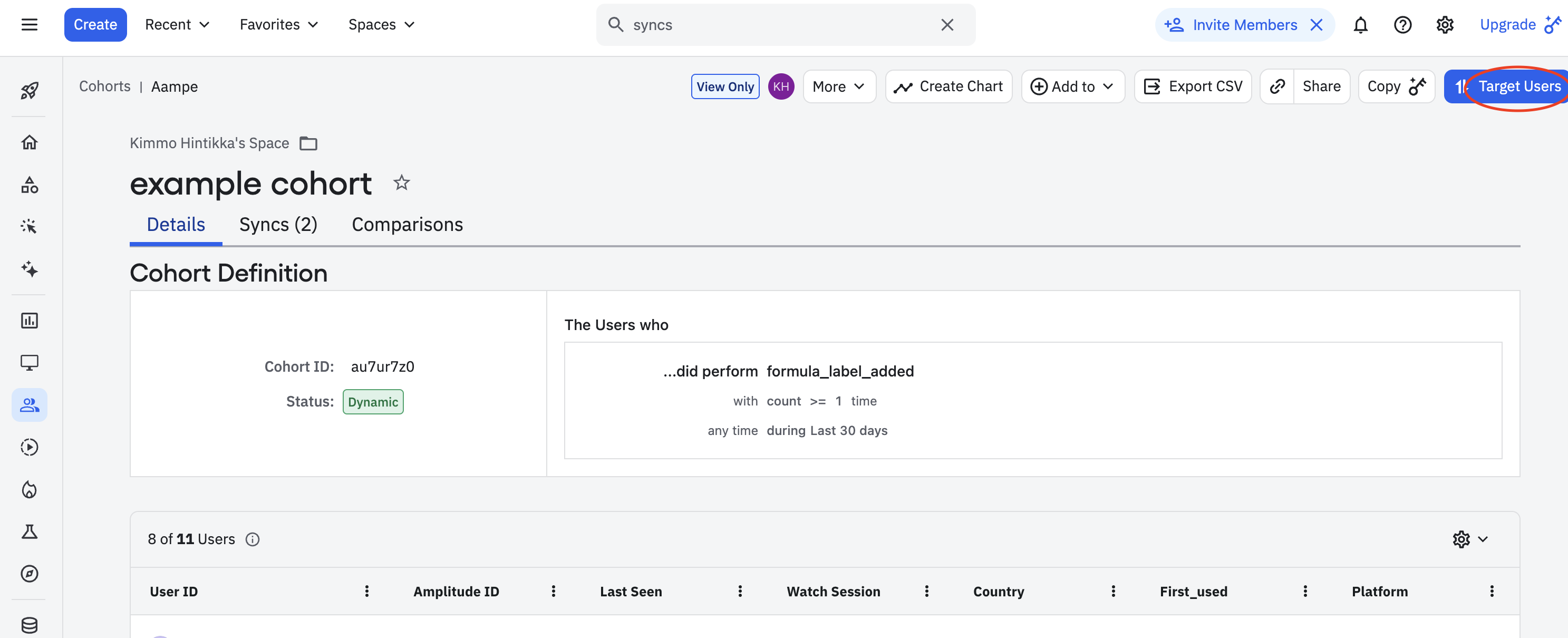This screenshot has height=638, width=1568.
Task: Open the help question mark icon
Action: coord(1402,25)
